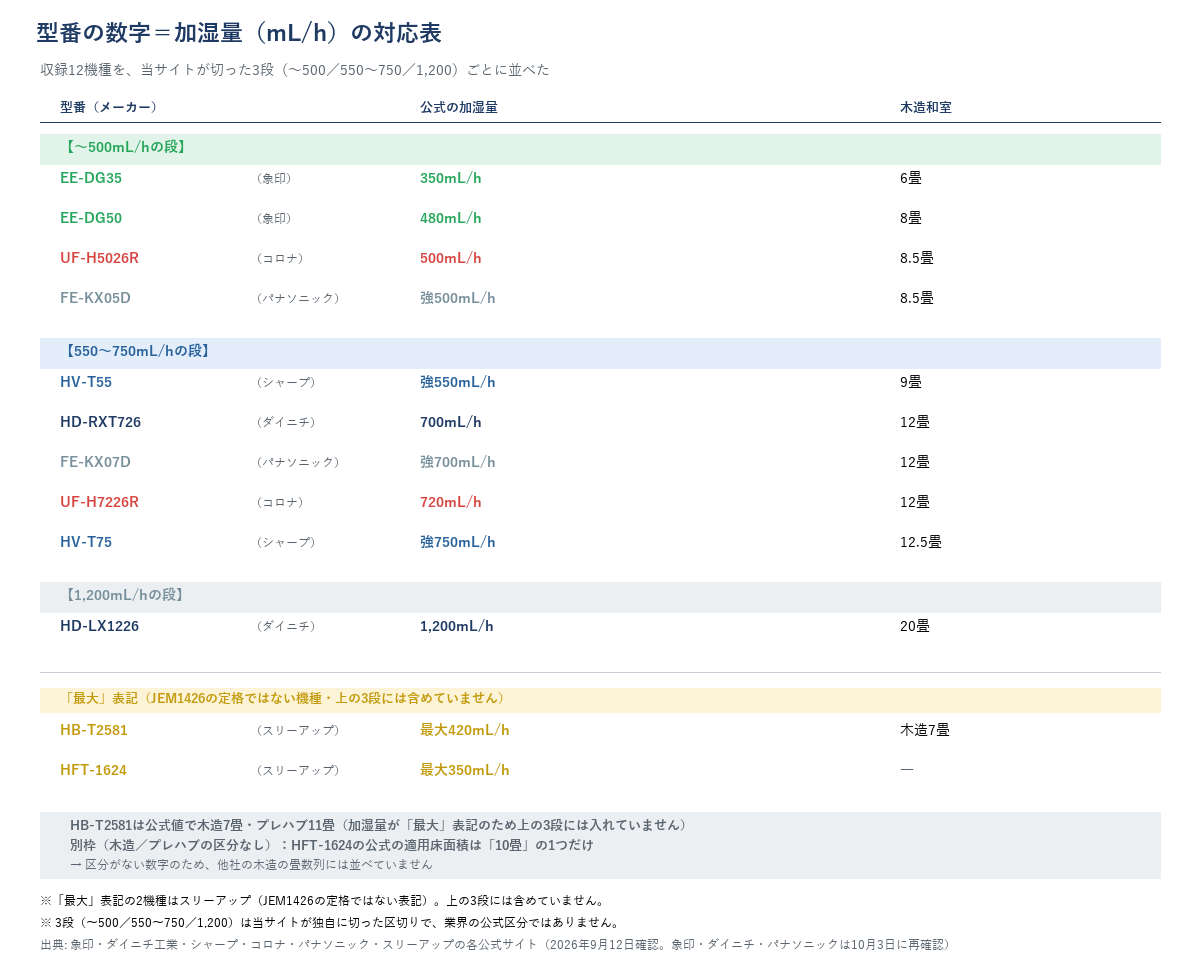
Task: Click the 出典 source line
Action: pos(498,945)
